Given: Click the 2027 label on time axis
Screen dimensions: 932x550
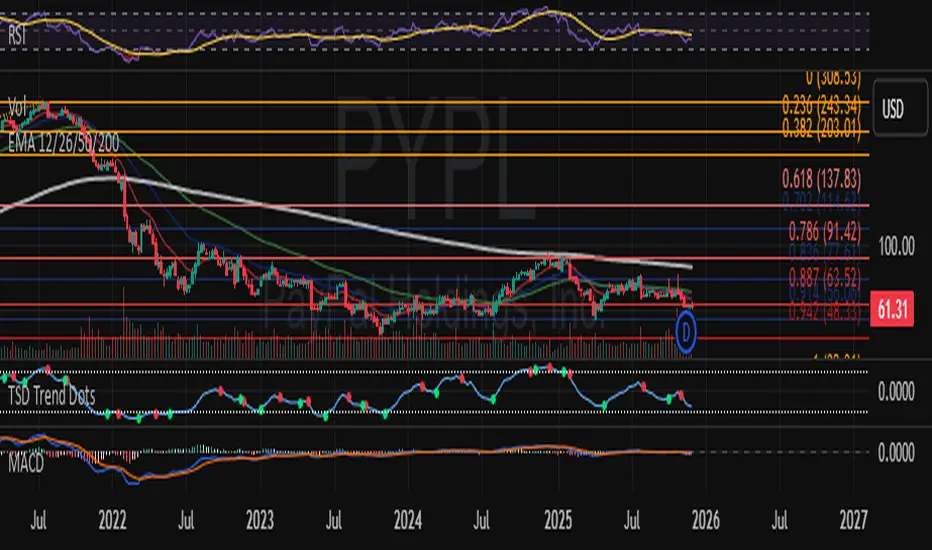Looking at the screenshot, I should [854, 521].
